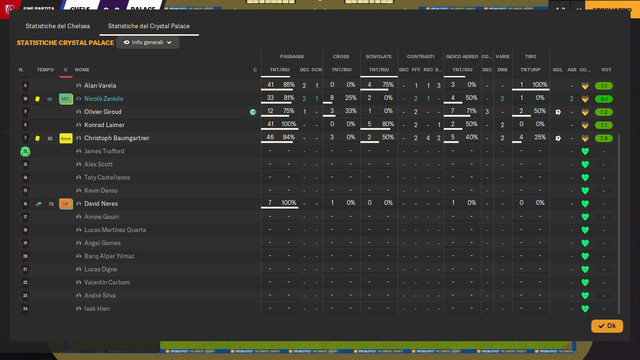
Task: Open Valentin Carboni player name
Action: 107,282
